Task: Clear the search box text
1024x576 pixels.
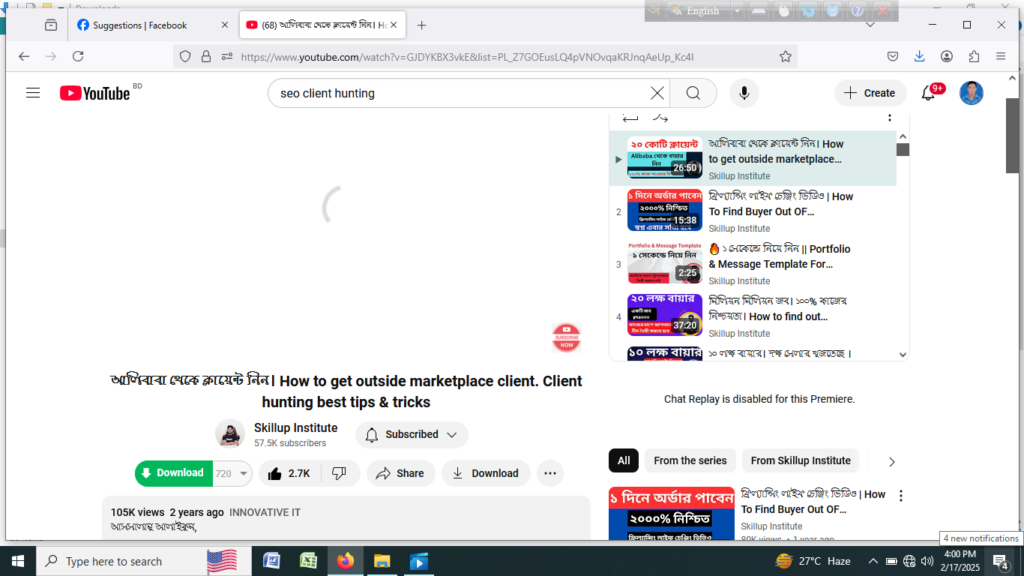Action: 657,93
